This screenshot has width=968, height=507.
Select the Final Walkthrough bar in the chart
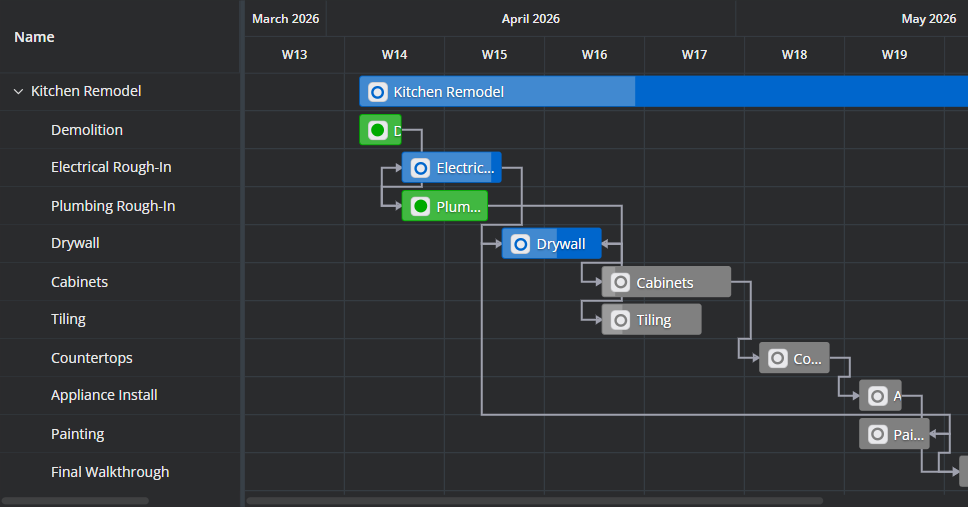point(964,472)
